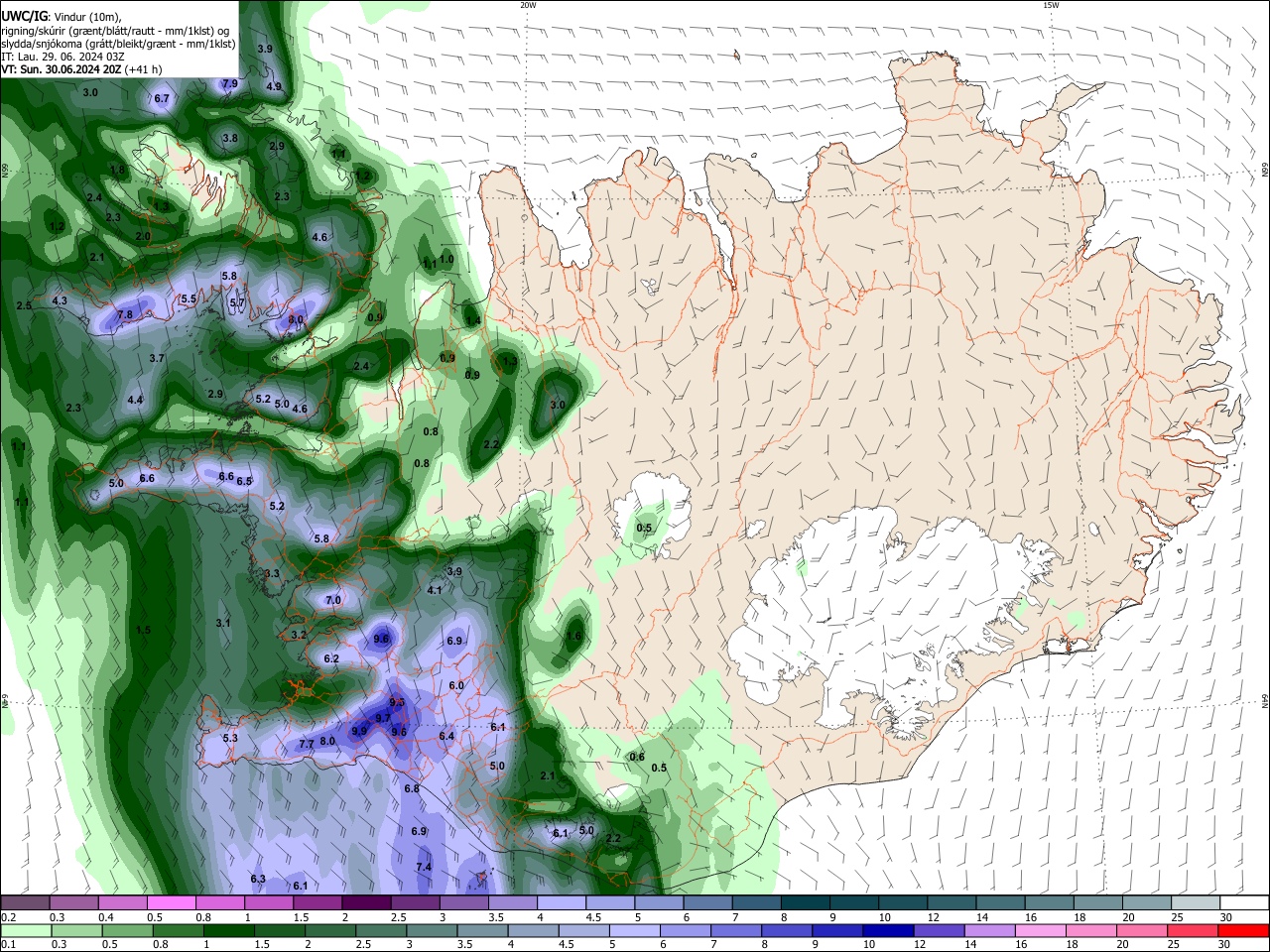Click the dark teal 9–10 swatch in upper legend bar
This screenshot has width=1270, height=952.
[x=854, y=903]
